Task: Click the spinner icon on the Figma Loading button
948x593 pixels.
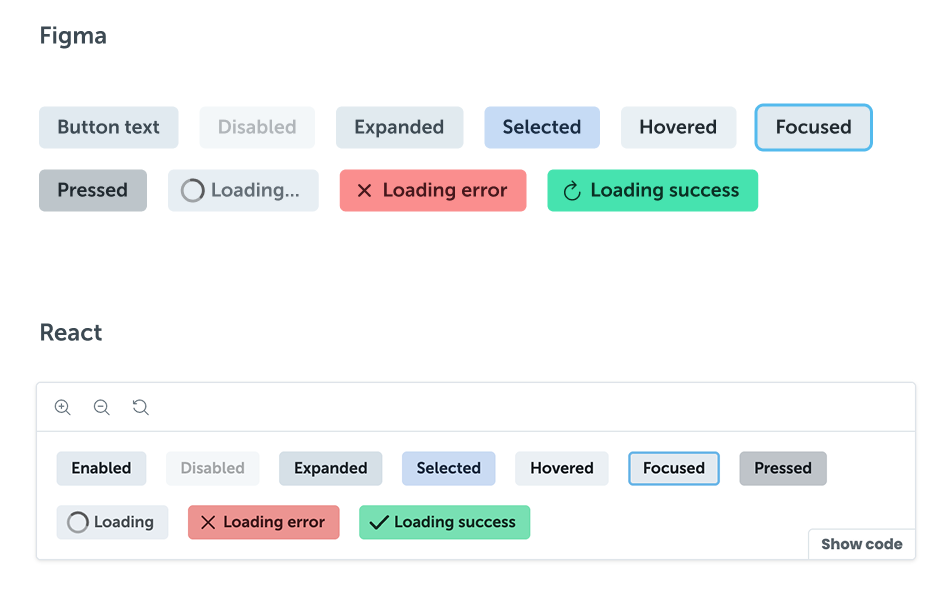Action: [x=191, y=190]
